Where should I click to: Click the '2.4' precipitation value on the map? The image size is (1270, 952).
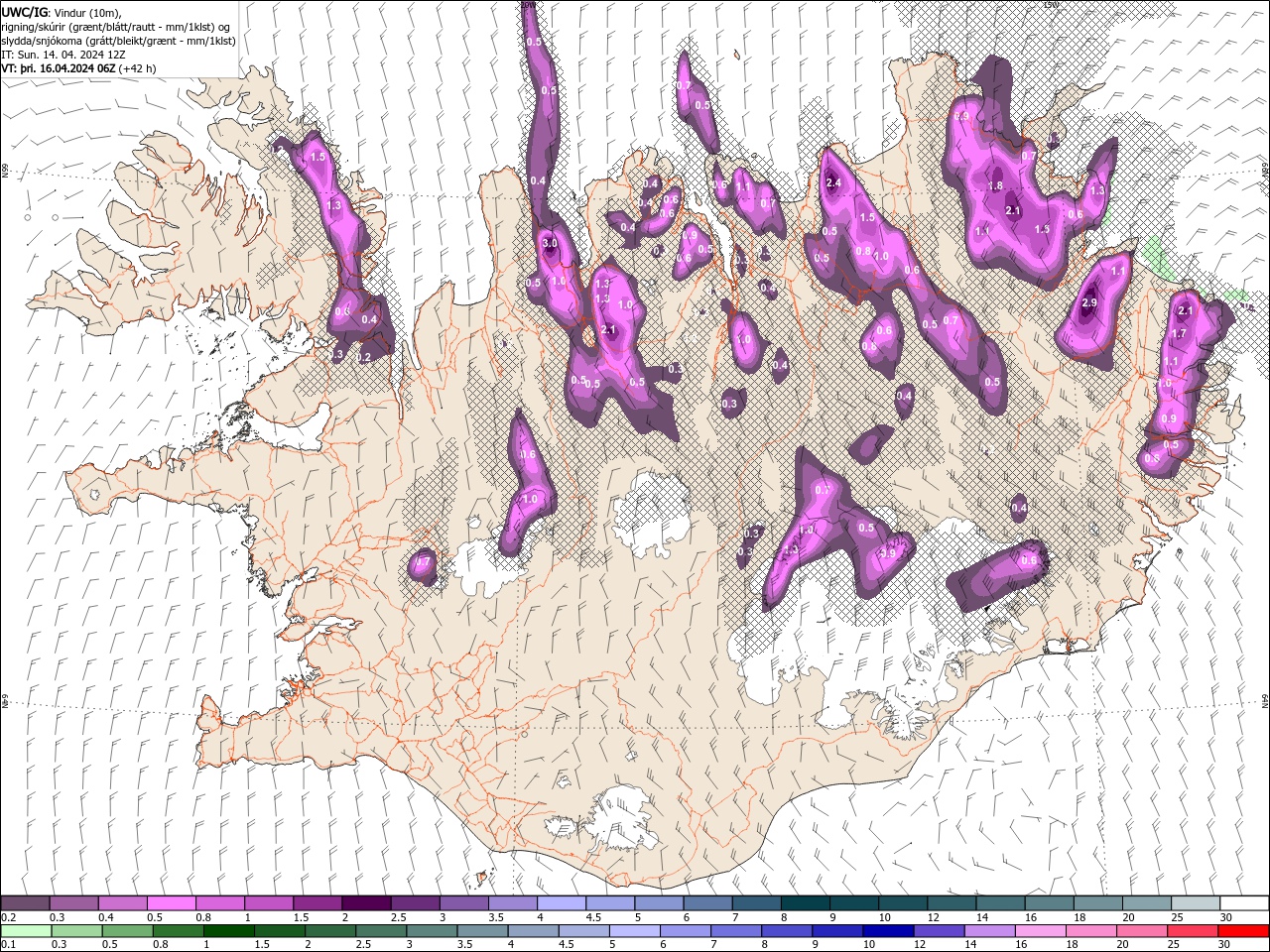coord(833,182)
